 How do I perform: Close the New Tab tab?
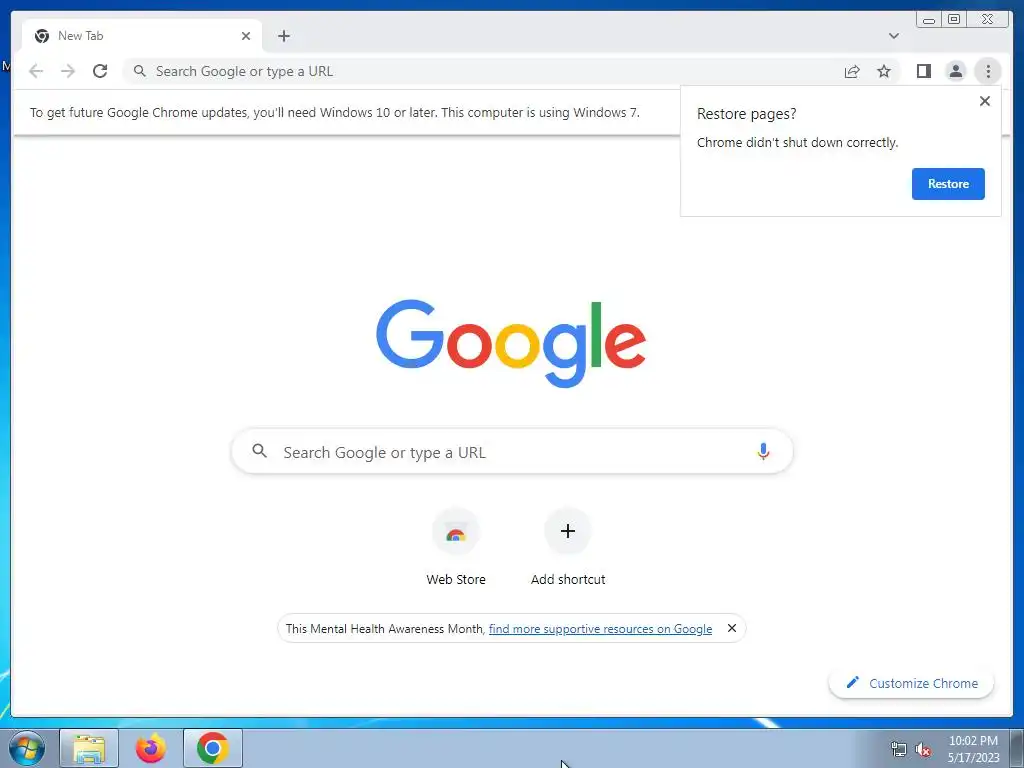[246, 36]
